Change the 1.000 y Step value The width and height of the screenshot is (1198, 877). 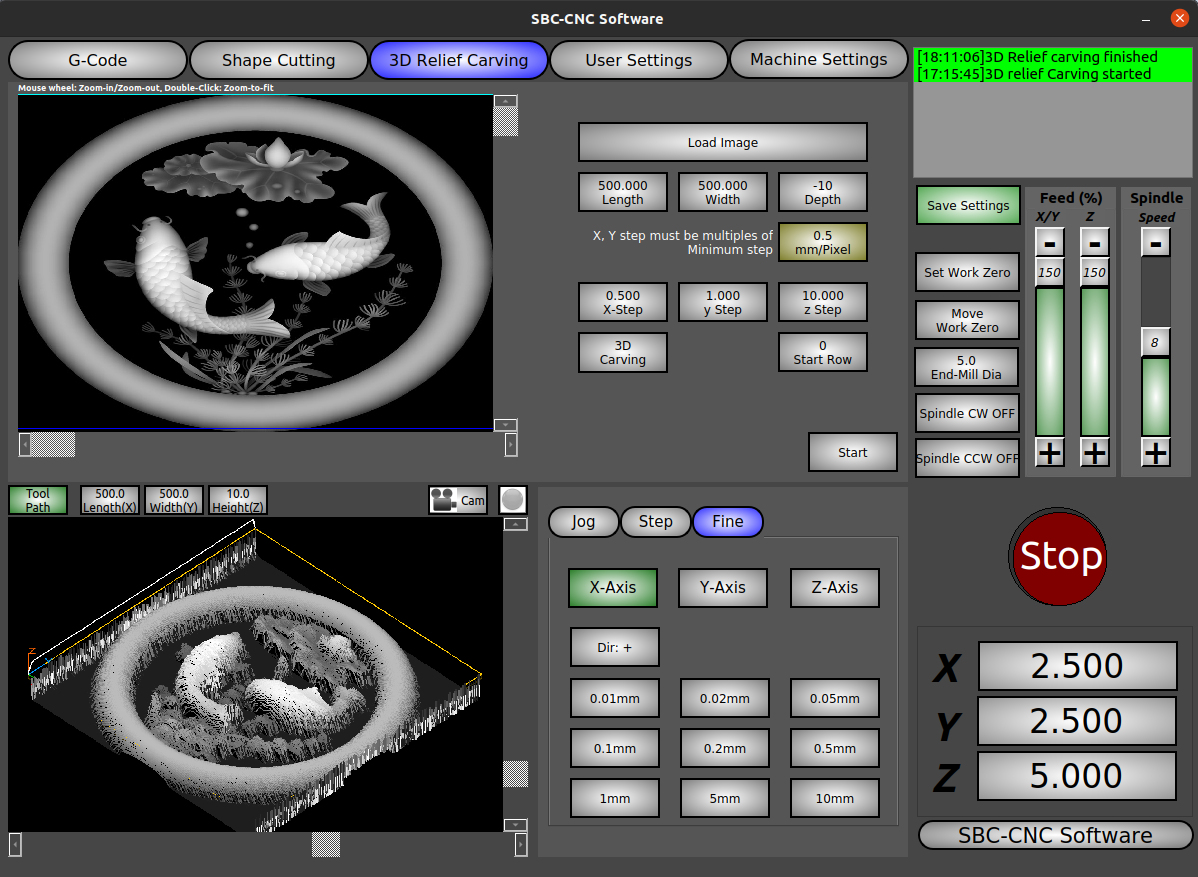[x=723, y=302]
